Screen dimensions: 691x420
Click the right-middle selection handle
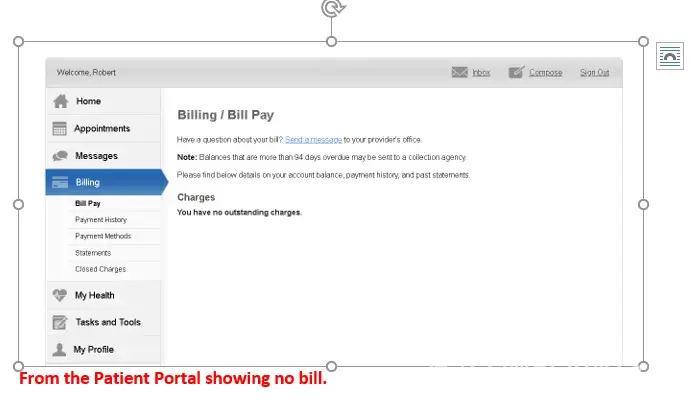pos(643,204)
